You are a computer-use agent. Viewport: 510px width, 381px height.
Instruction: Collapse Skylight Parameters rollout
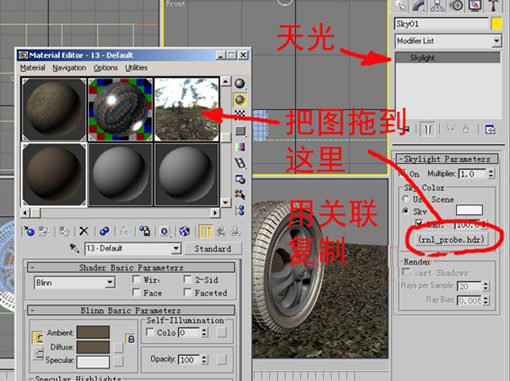point(447,159)
